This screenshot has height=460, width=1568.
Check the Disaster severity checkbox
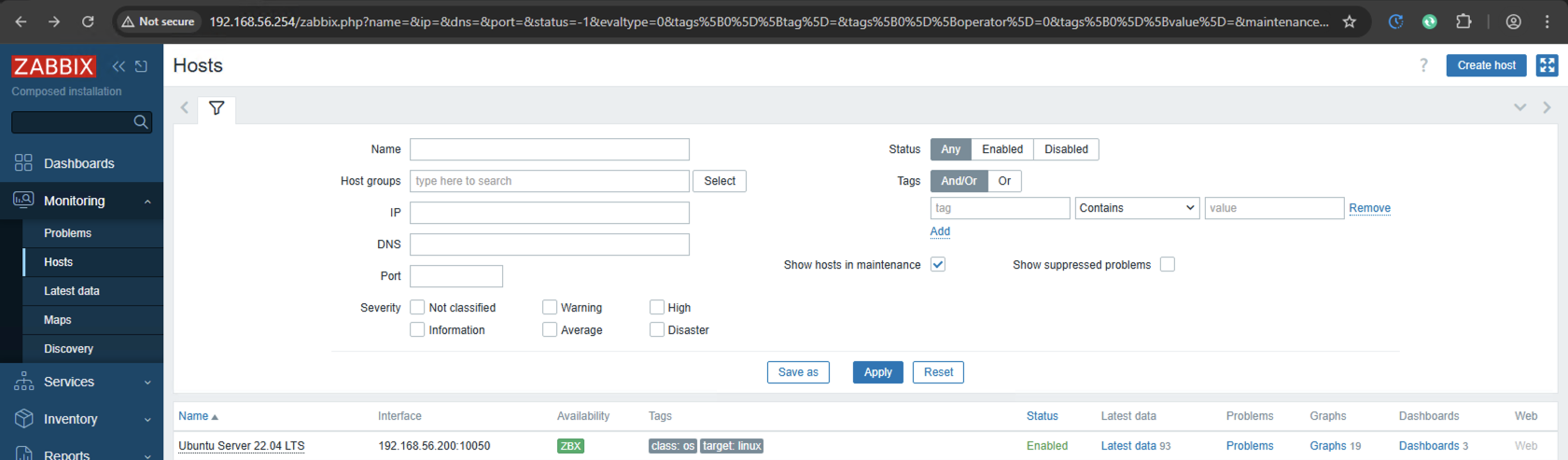click(x=657, y=329)
